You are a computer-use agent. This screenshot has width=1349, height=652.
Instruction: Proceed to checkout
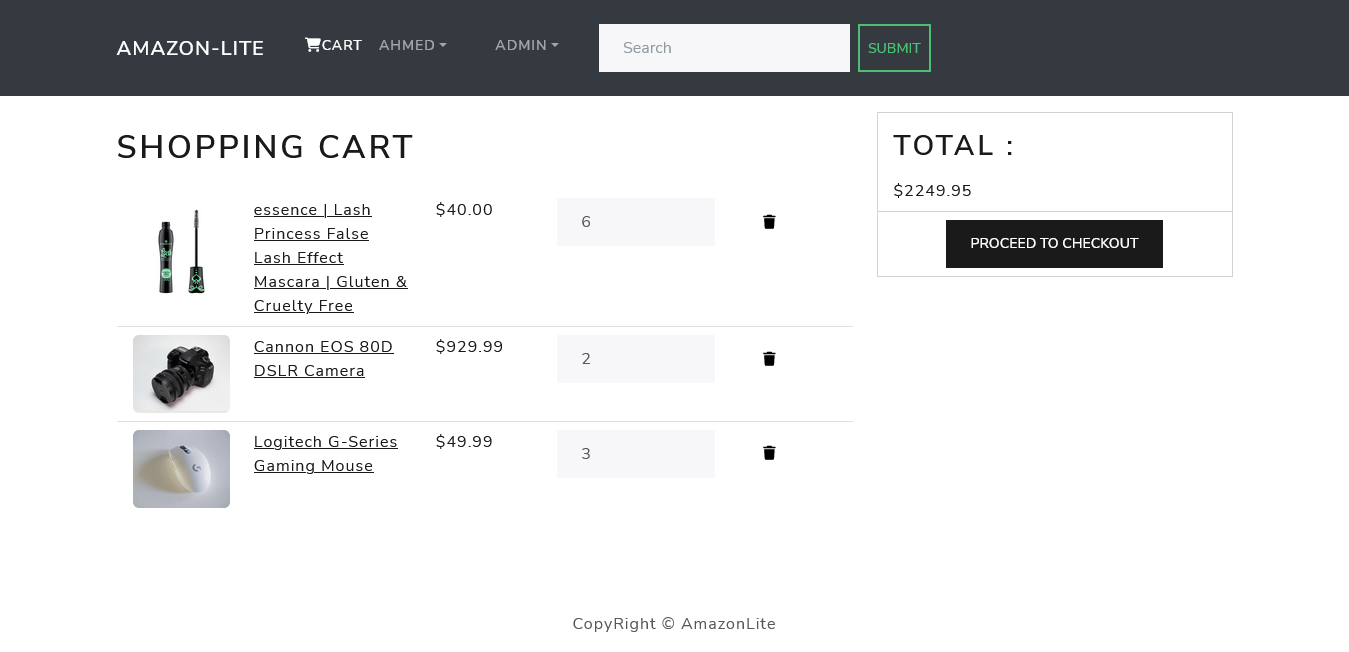coord(1054,244)
